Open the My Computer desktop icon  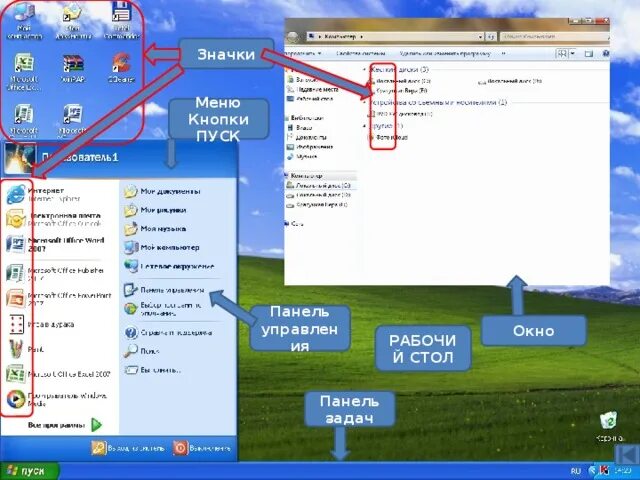coord(24,20)
